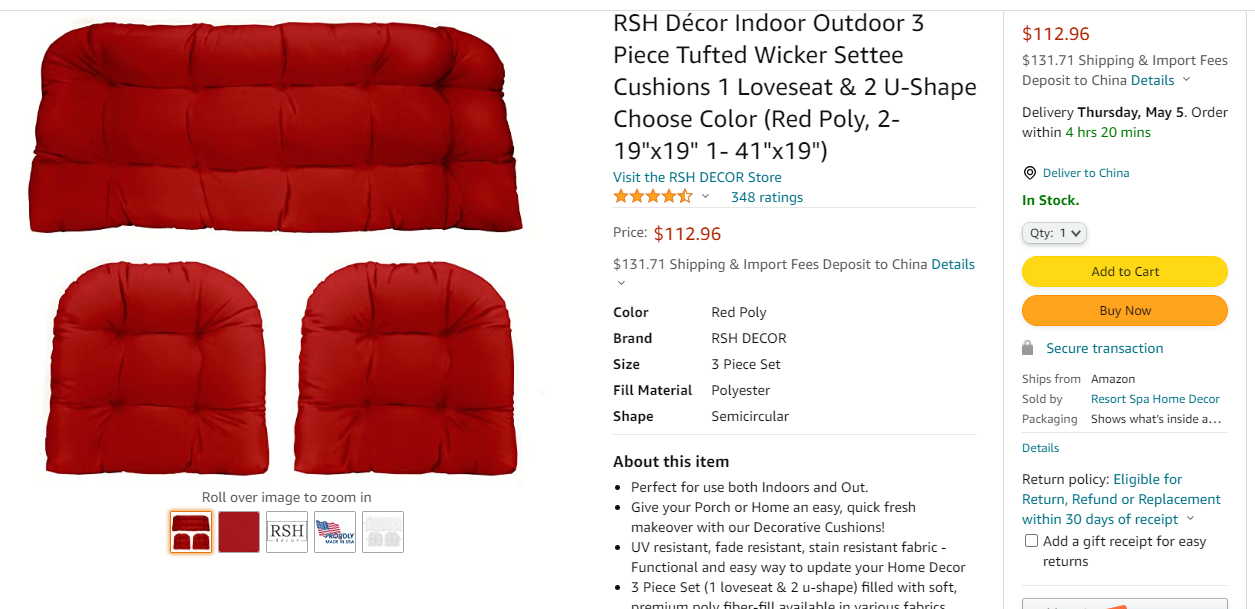Add the cushions to cart

(1125, 271)
